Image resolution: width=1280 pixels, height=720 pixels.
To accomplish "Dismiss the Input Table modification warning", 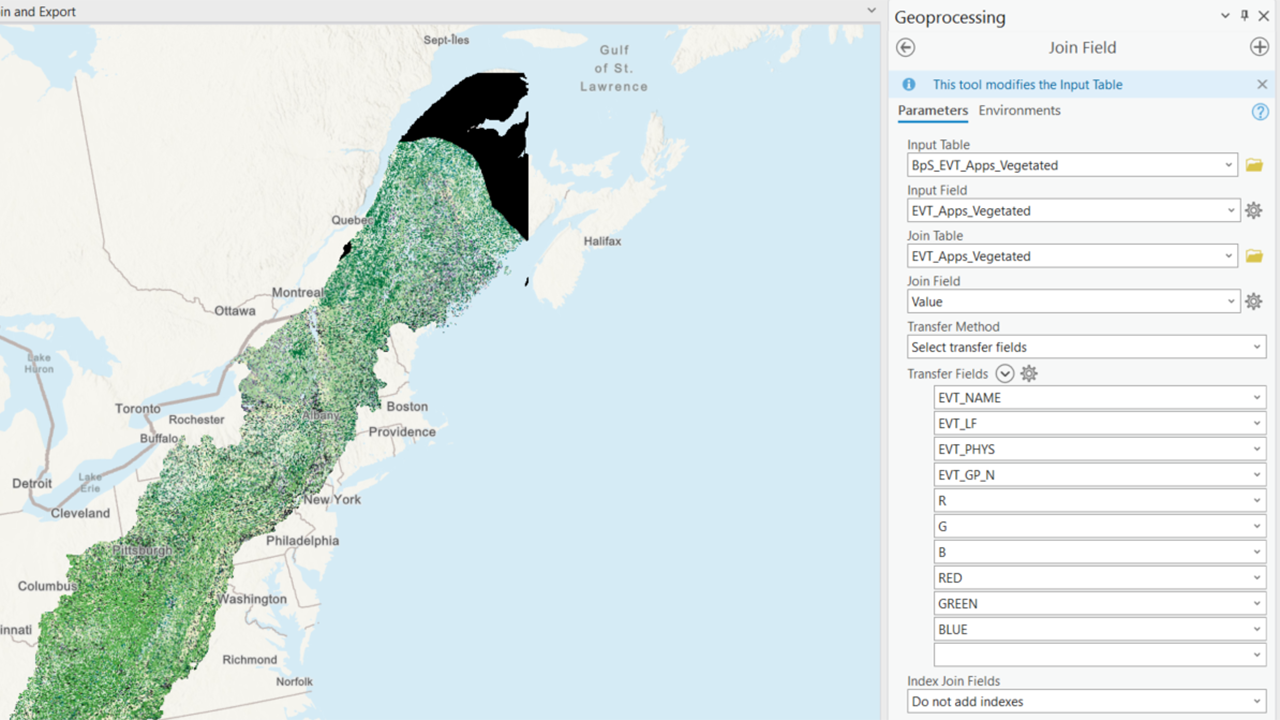I will click(x=1261, y=84).
